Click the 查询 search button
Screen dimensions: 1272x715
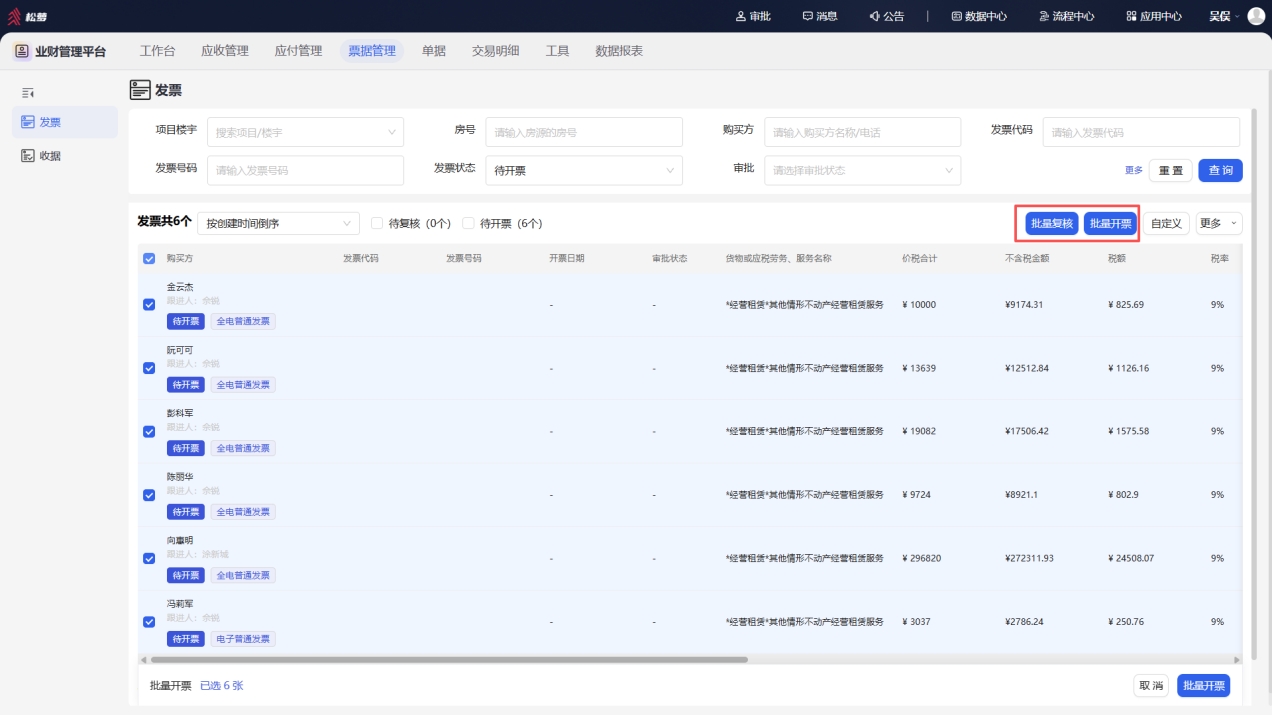pos(1220,170)
